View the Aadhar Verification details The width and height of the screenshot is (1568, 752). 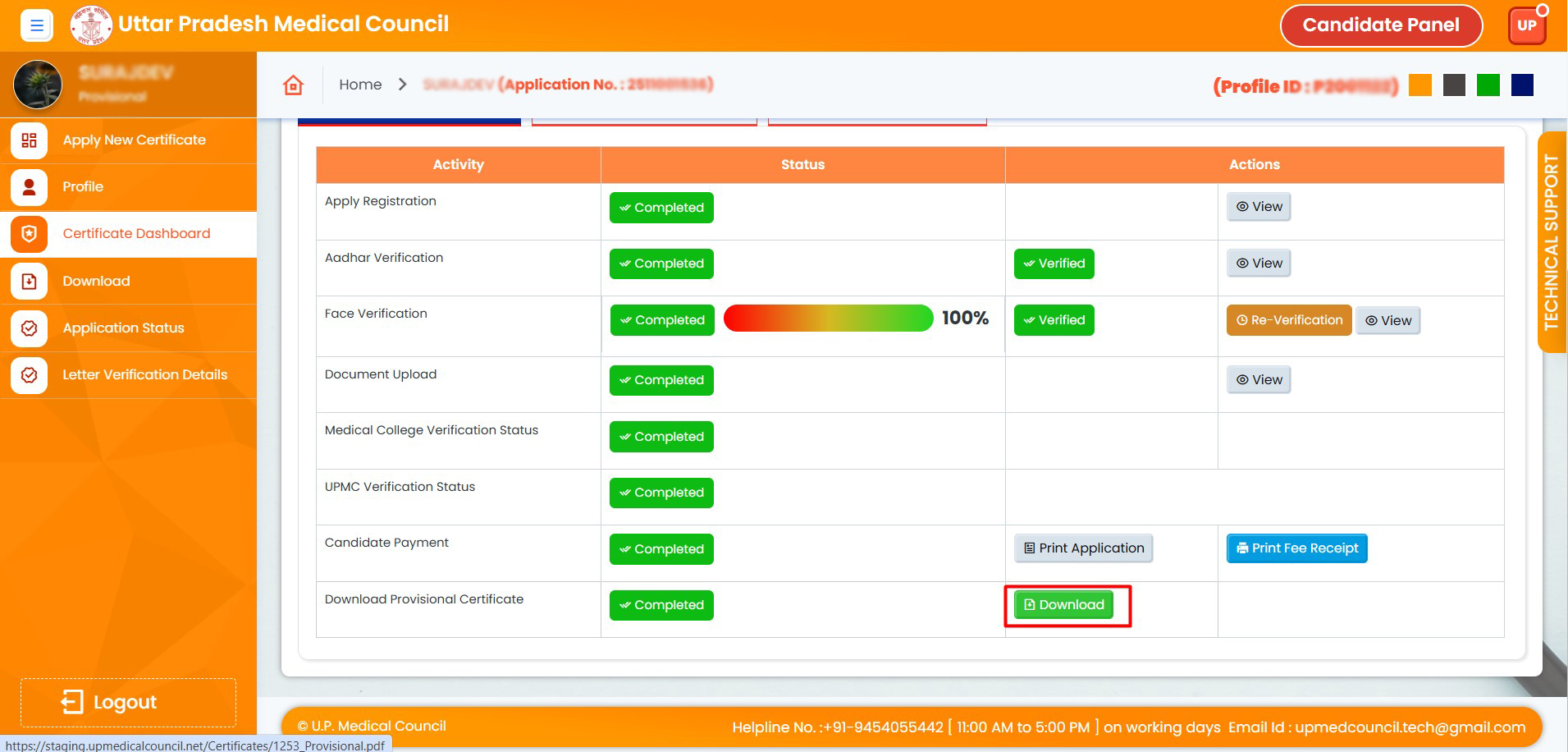(x=1259, y=264)
